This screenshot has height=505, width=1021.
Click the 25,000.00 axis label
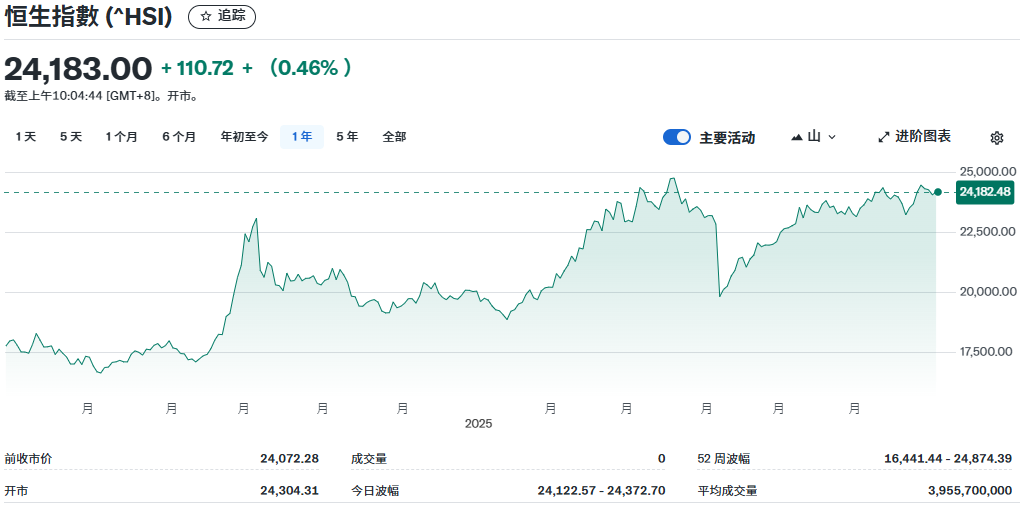[988, 172]
